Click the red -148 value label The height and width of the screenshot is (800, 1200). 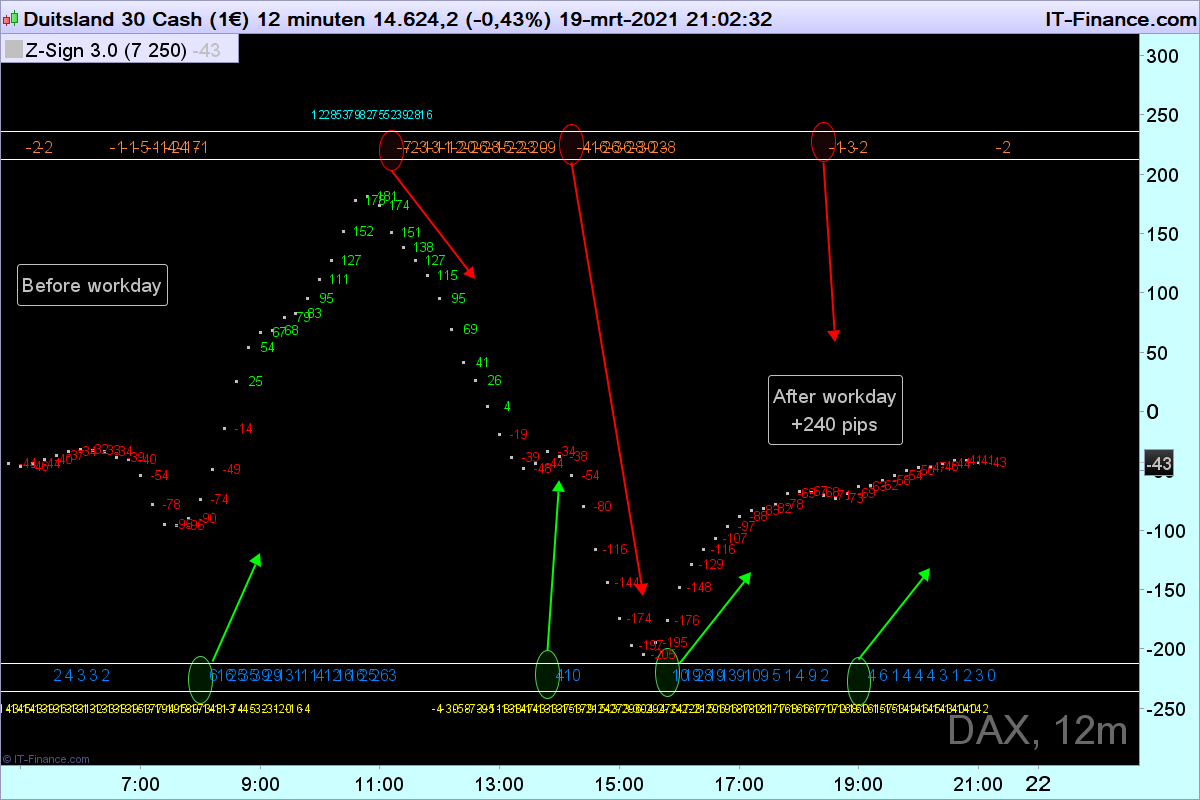[x=699, y=587]
